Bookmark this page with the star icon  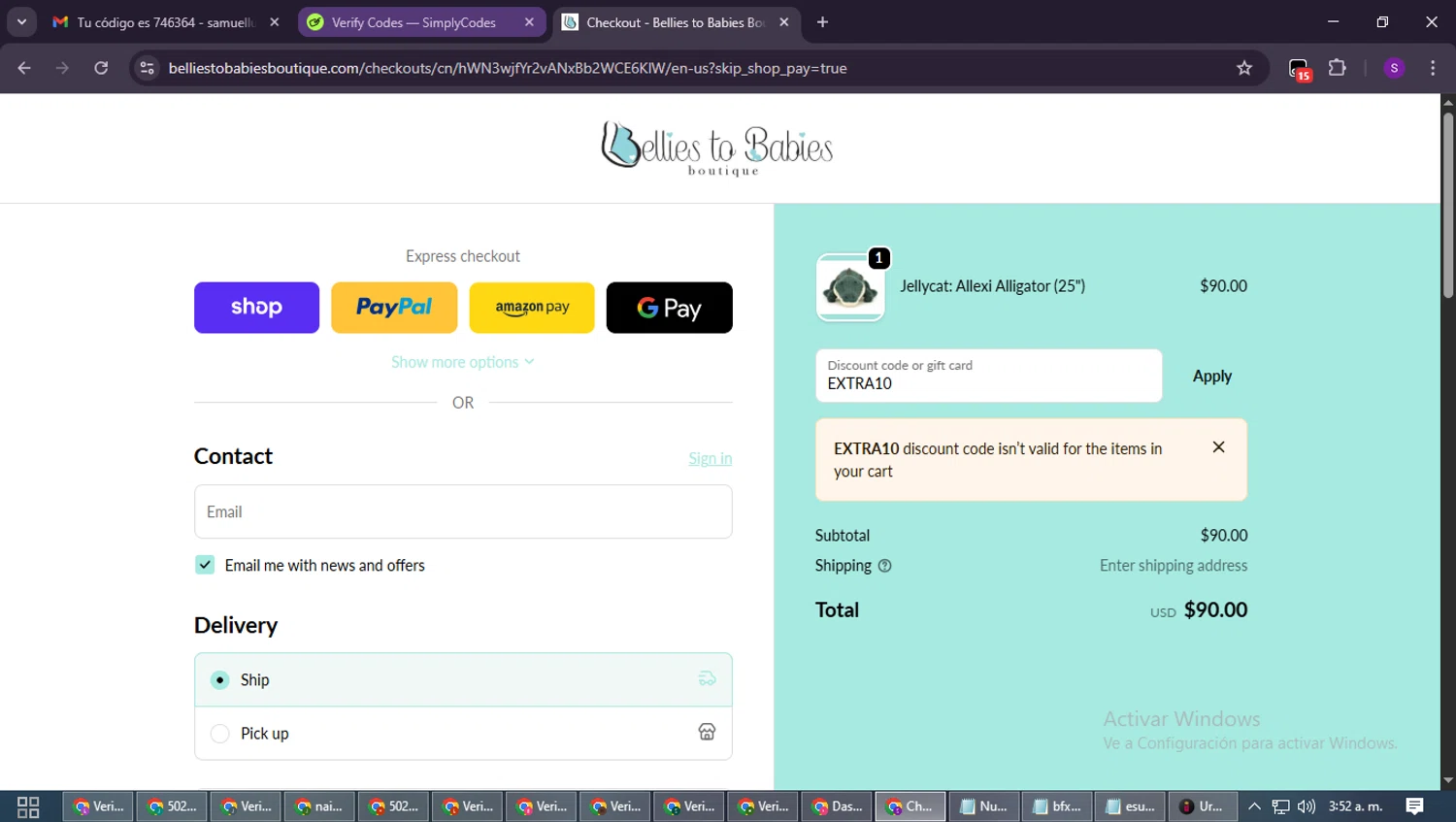[1244, 68]
